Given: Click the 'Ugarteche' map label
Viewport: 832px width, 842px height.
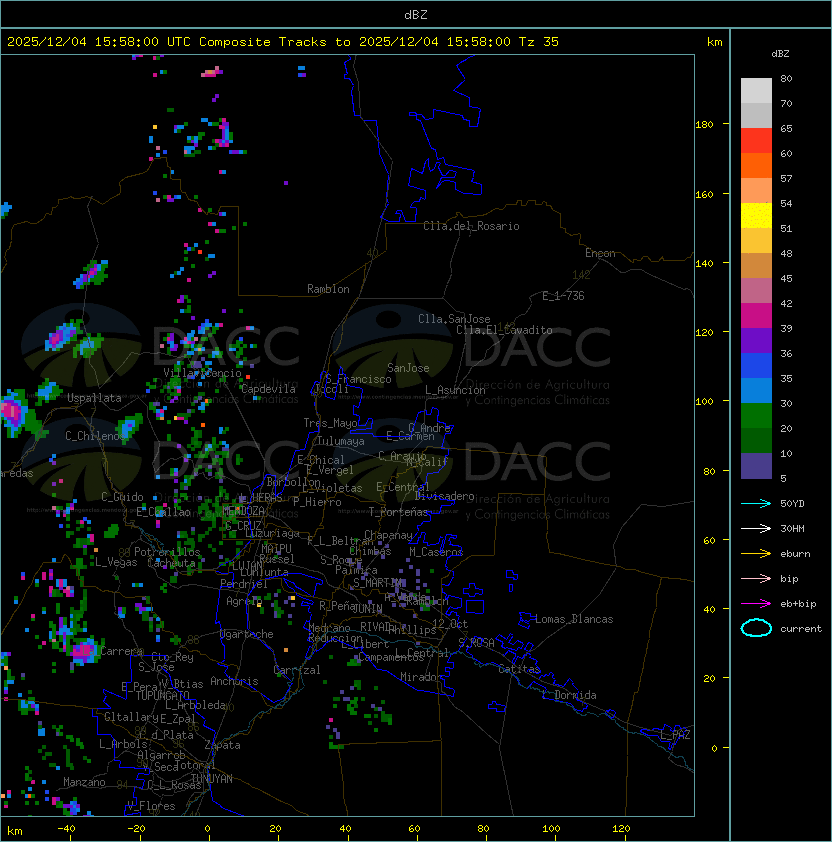Looking at the screenshot, I should tap(247, 634).
